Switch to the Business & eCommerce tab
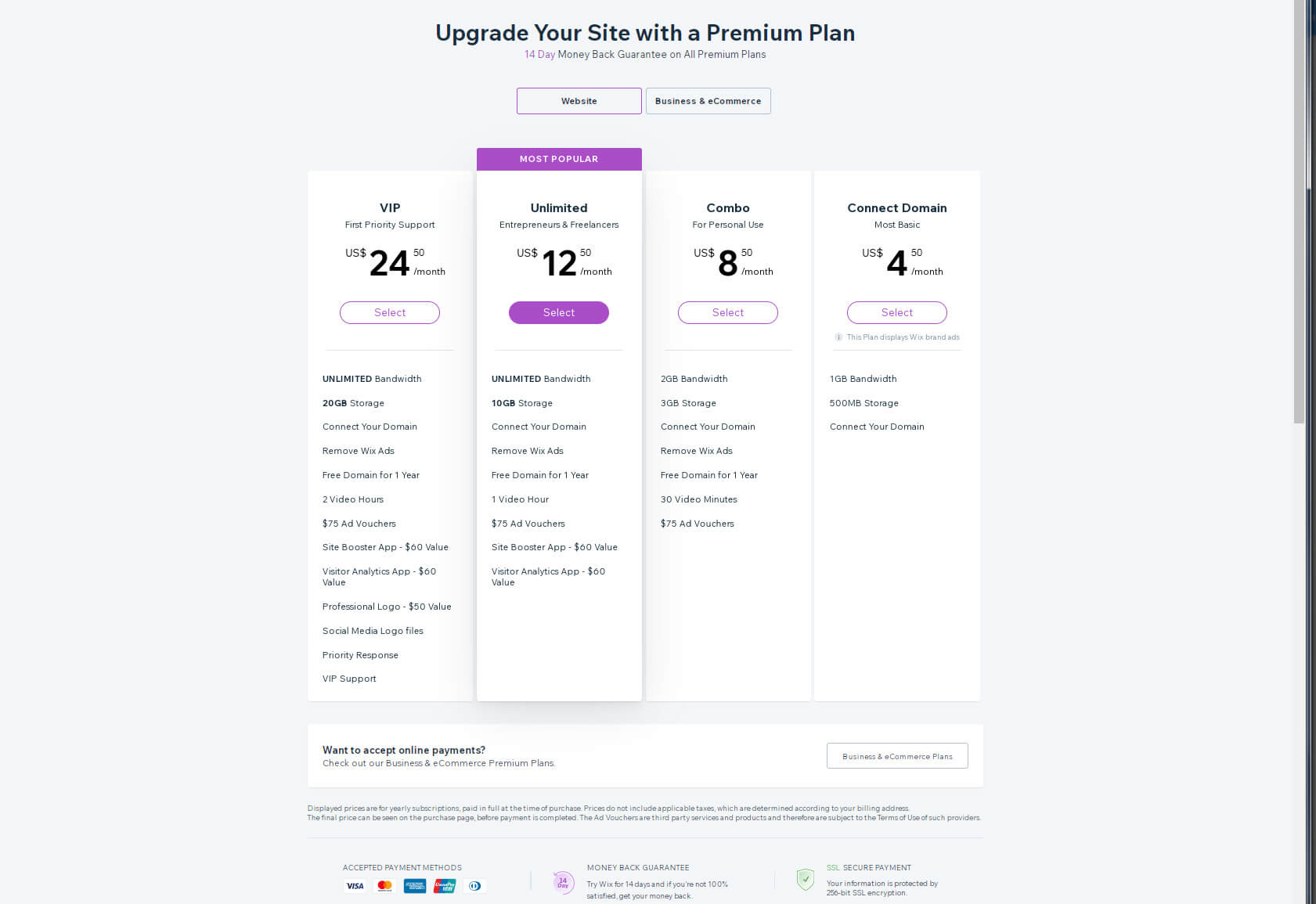 point(708,101)
